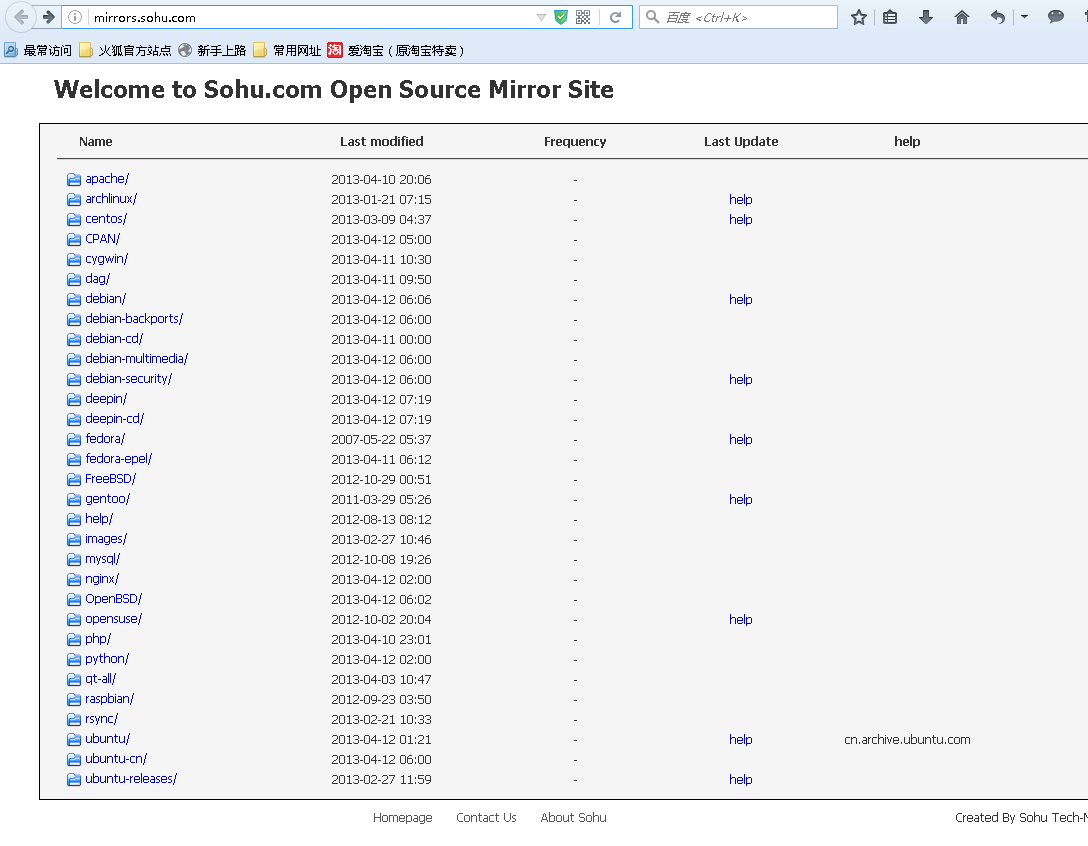Viewport: 1088px width, 846px height.
Task: Click folder icon beside ubuntu-releases/
Action: click(74, 779)
